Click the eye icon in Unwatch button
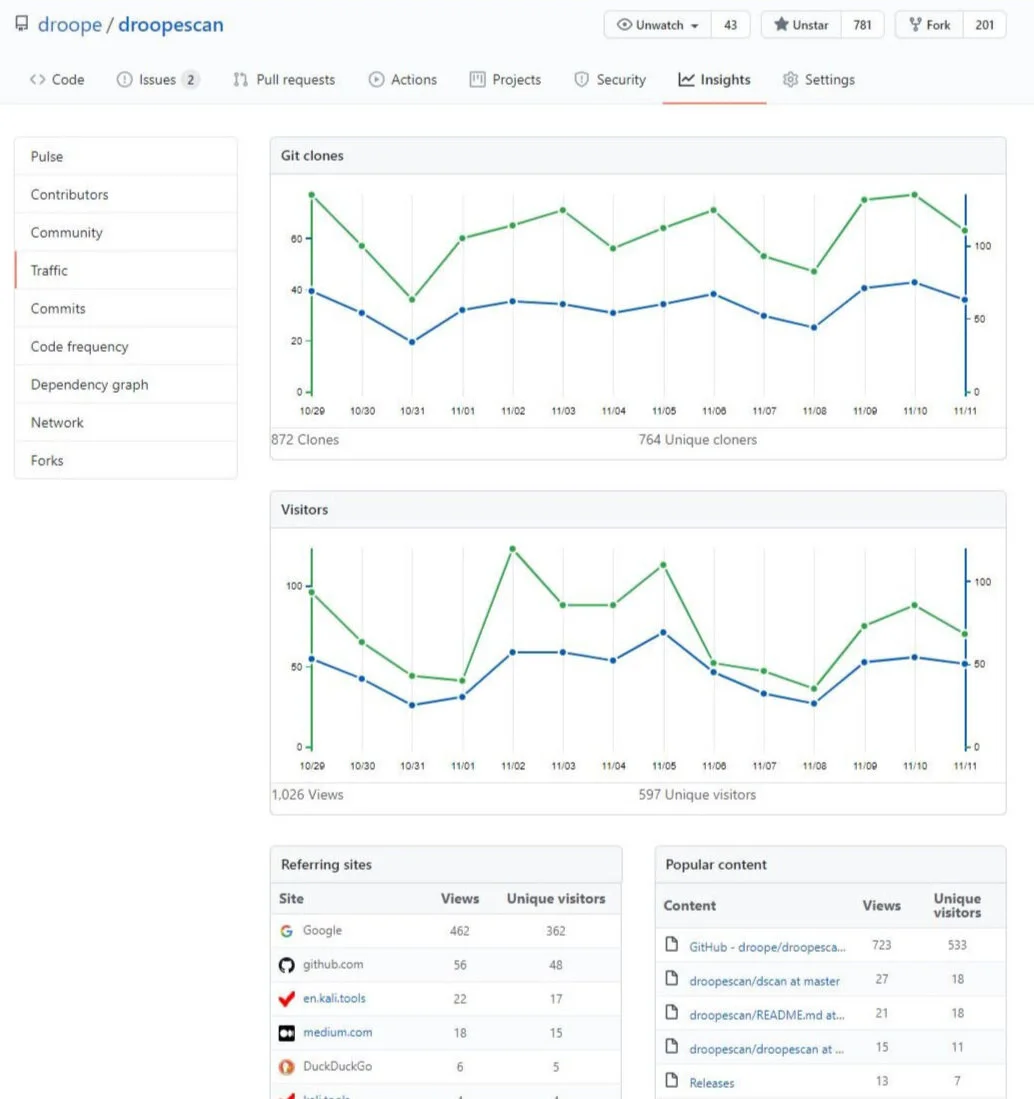1034x1099 pixels. (624, 25)
